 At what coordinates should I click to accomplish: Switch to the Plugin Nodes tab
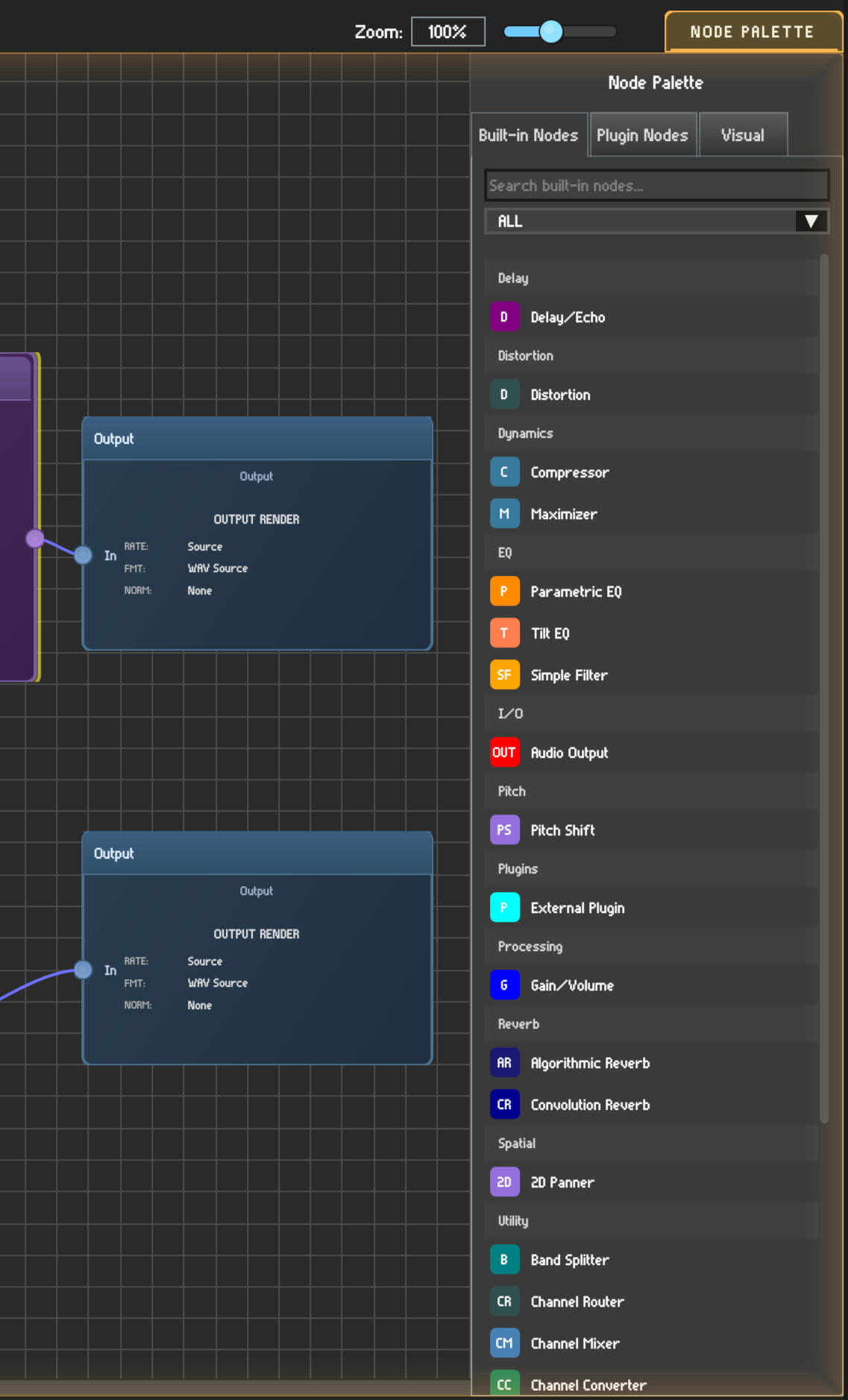click(x=642, y=135)
